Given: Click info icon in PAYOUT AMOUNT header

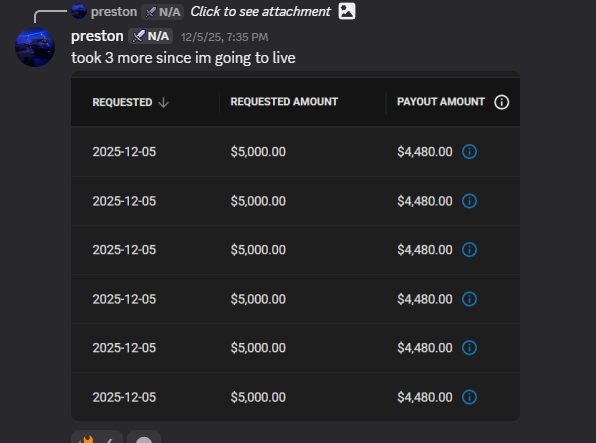Looking at the screenshot, I should (502, 102).
